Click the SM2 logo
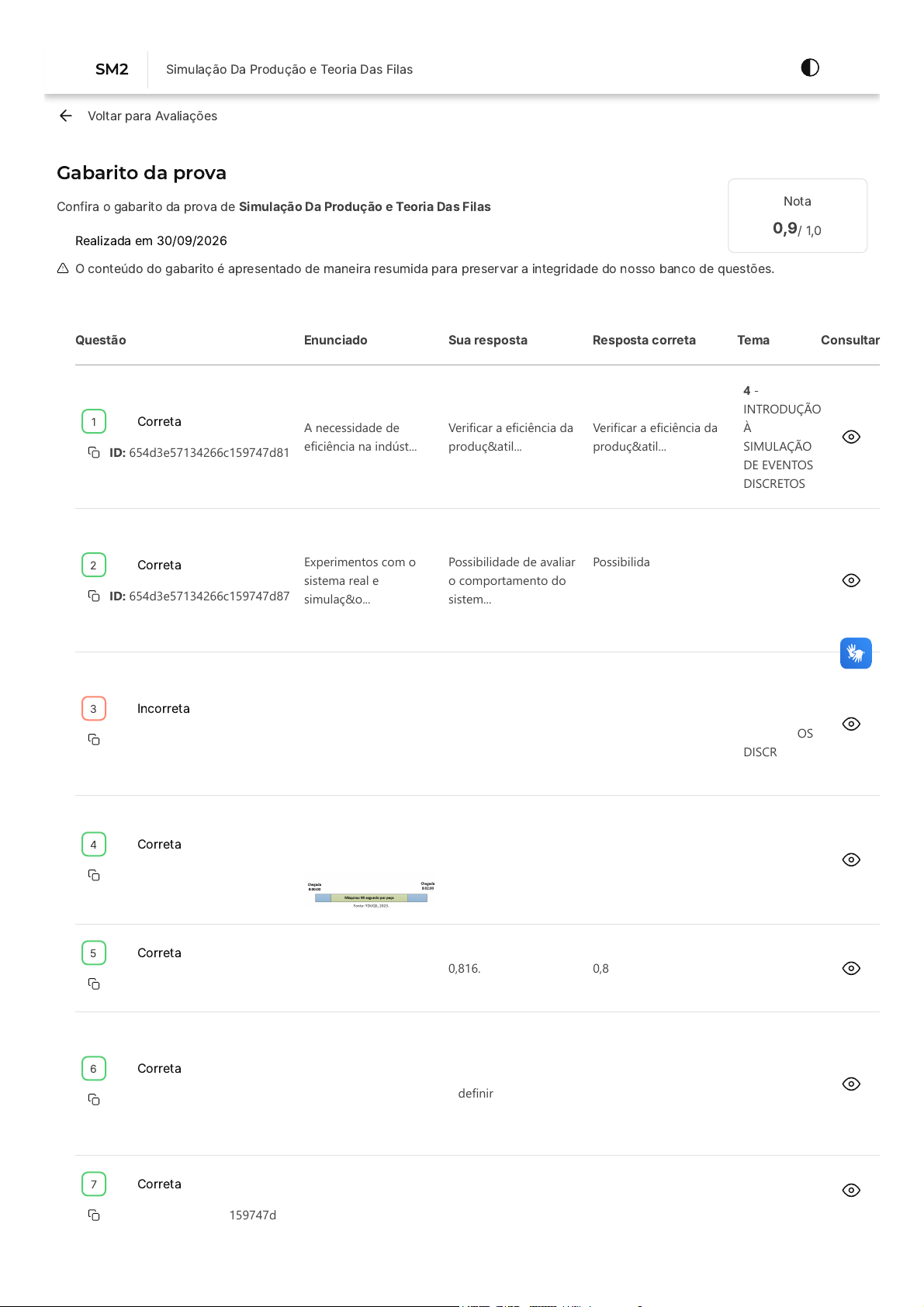The image size is (924, 1307). pos(112,69)
